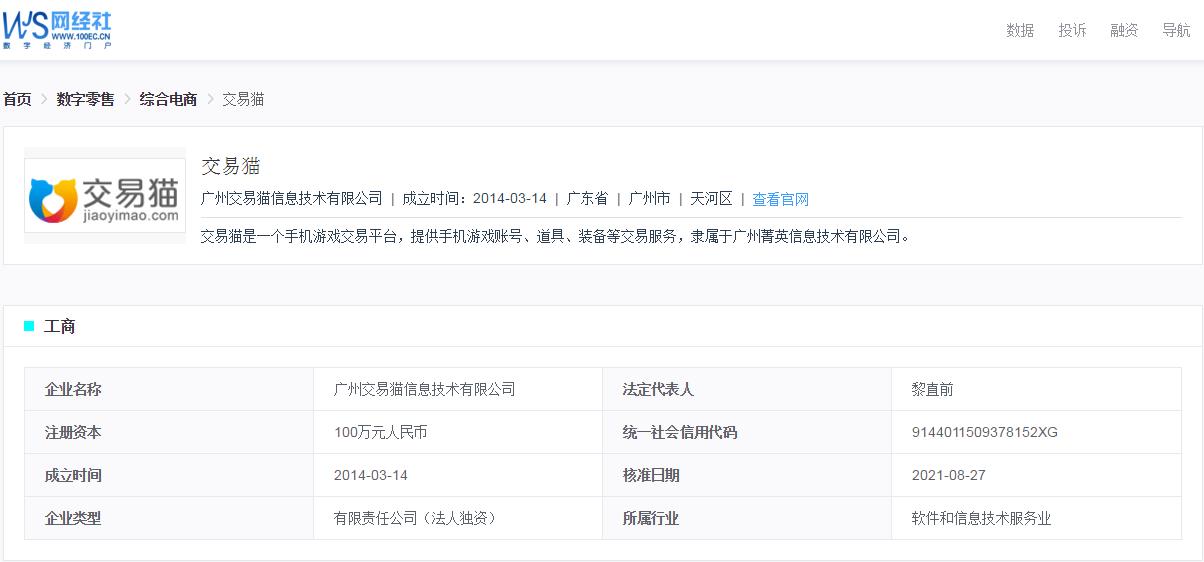This screenshot has height=562, width=1204.
Task: Click the 交易猫 jiaoyimao.com logo image
Action: (105, 195)
